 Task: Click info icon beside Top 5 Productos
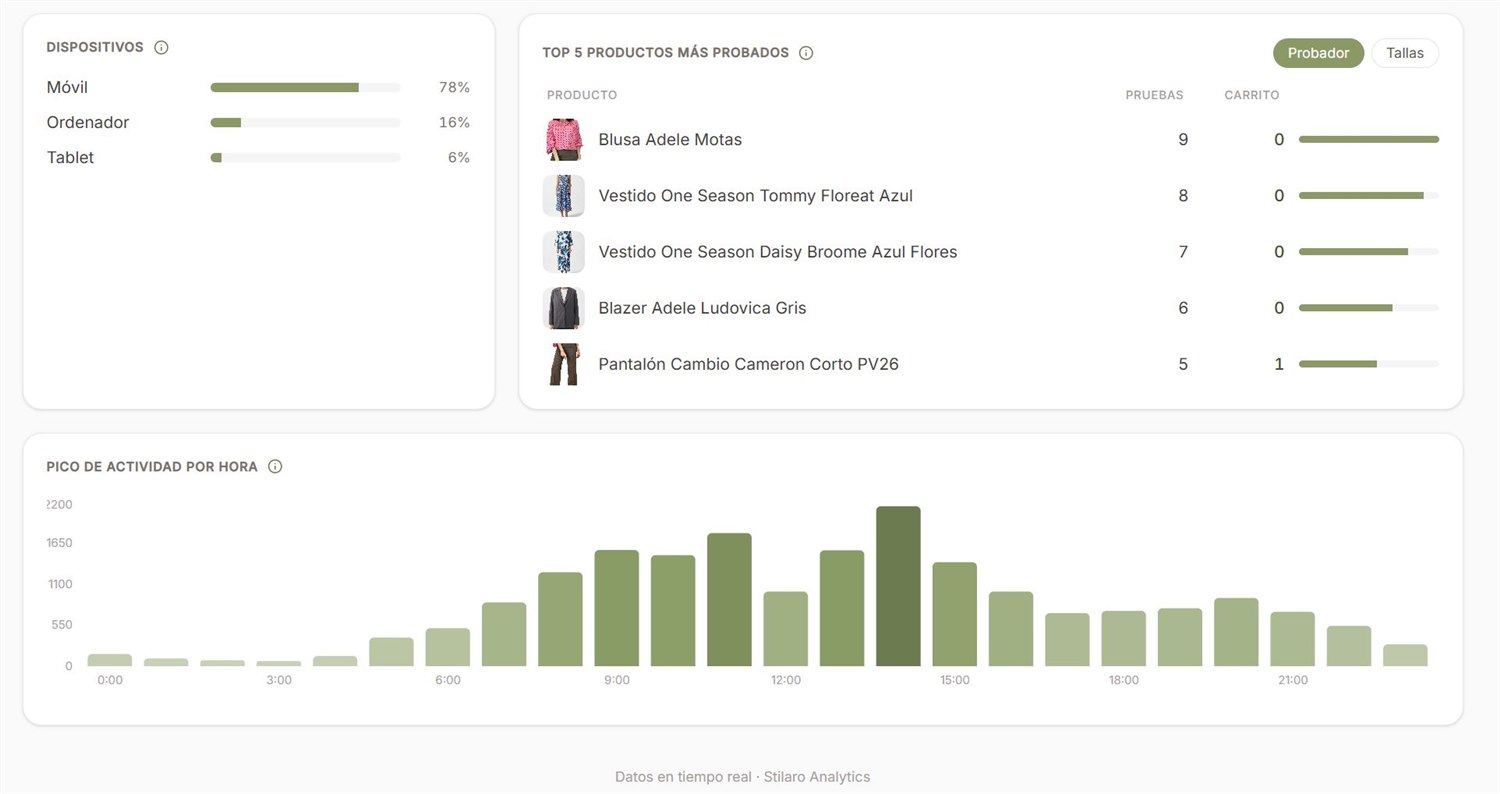tap(806, 52)
